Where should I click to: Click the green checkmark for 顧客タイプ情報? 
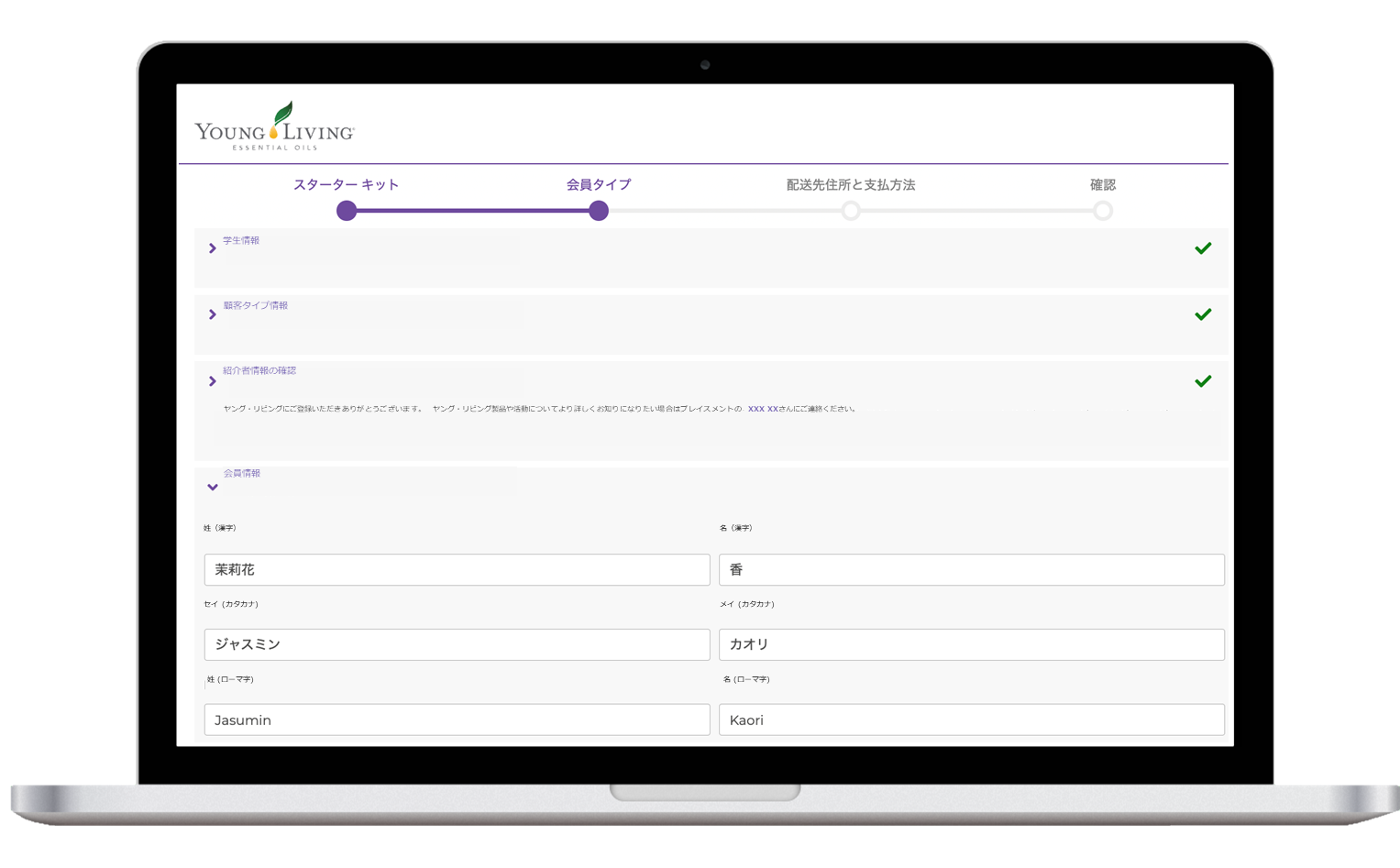(1203, 314)
